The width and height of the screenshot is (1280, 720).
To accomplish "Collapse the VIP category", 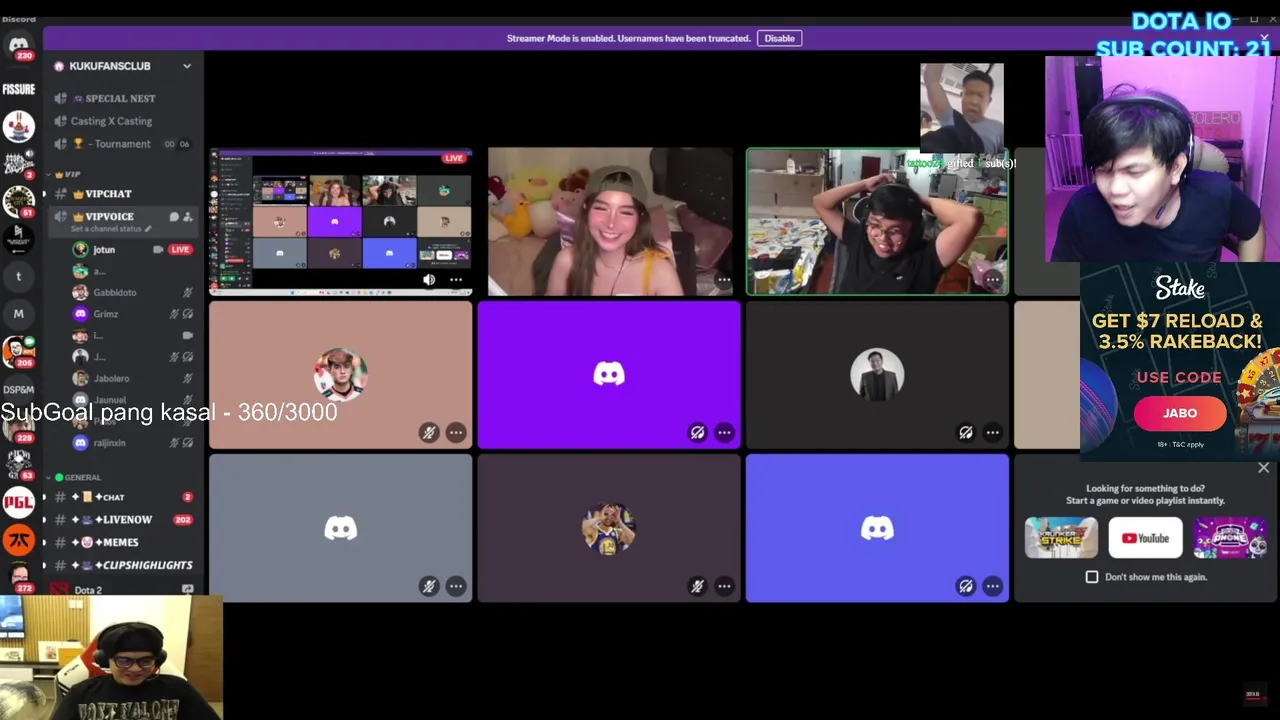I will (x=67, y=174).
